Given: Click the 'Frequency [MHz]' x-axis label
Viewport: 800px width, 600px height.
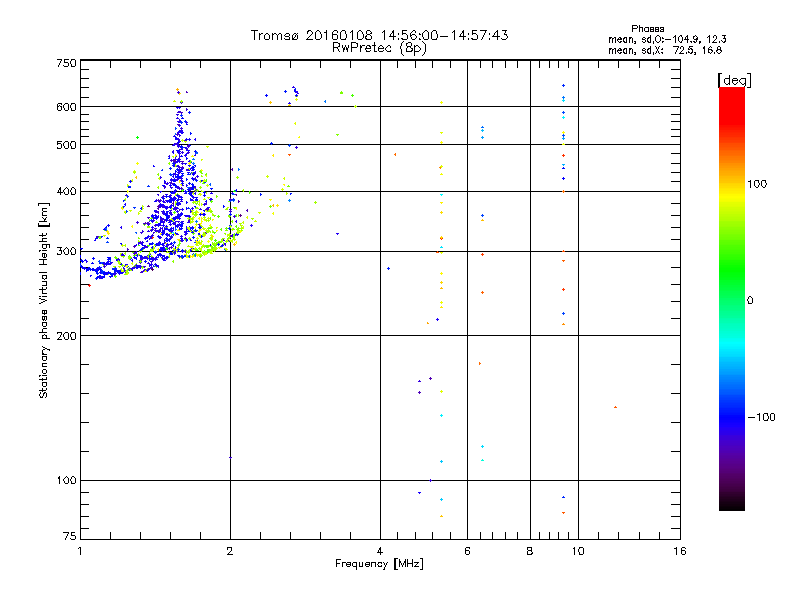Looking at the screenshot, I should (379, 564).
